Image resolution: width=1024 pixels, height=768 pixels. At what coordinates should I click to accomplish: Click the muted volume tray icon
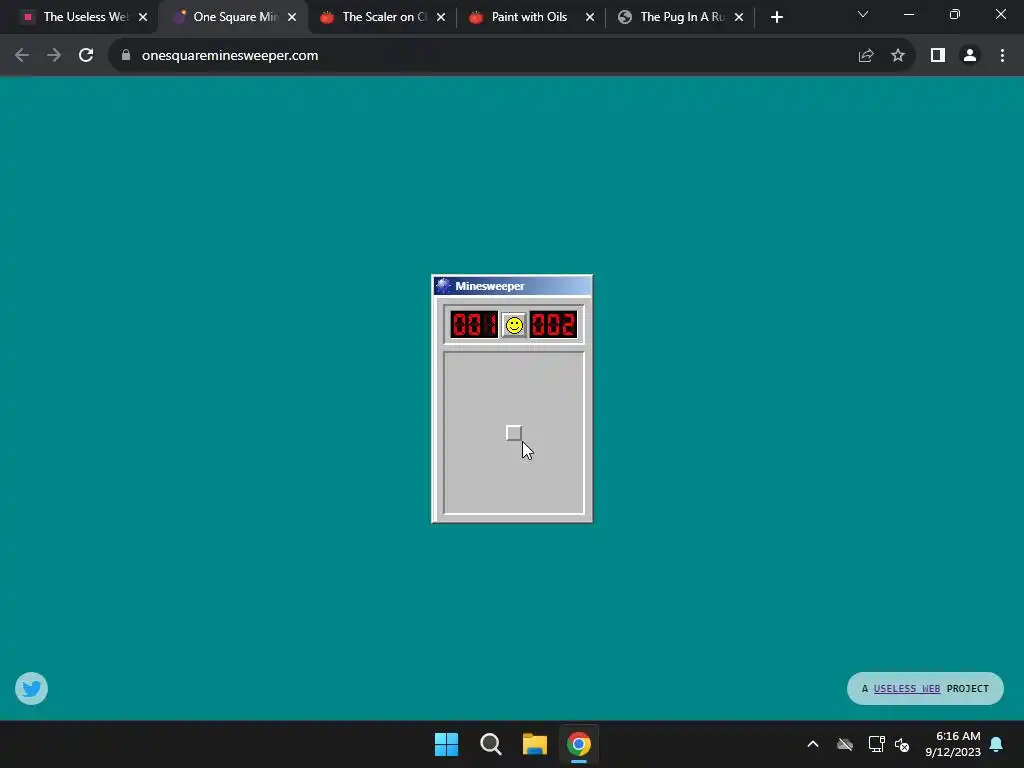click(902, 744)
